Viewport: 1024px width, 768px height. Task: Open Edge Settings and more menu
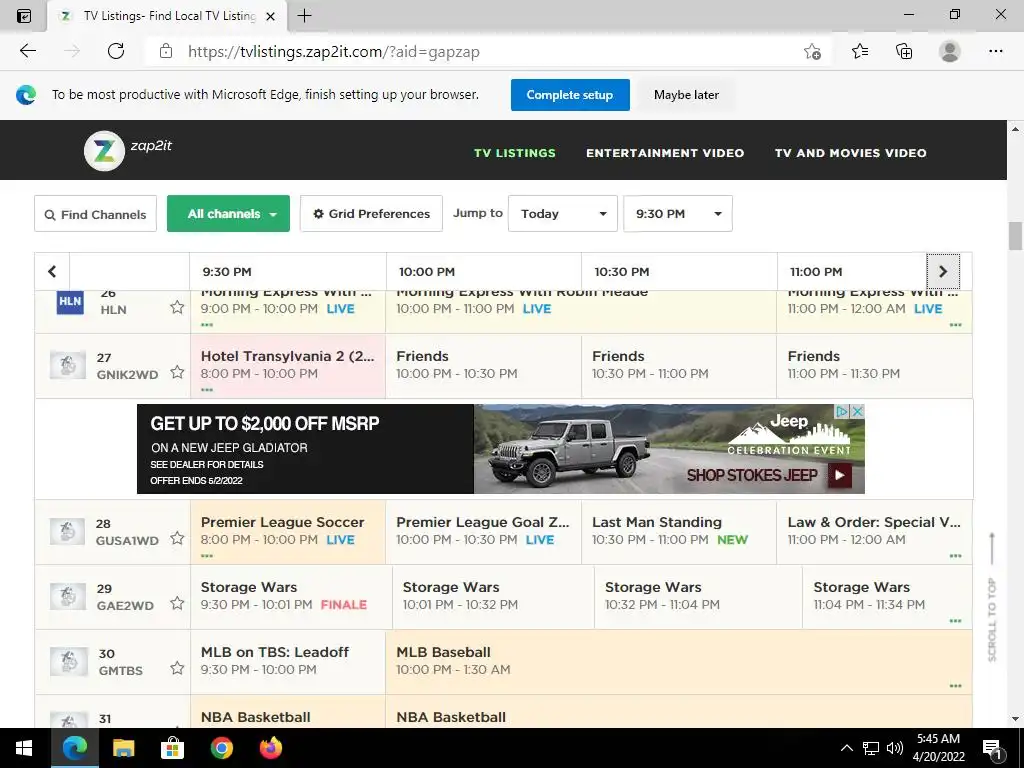(x=996, y=51)
